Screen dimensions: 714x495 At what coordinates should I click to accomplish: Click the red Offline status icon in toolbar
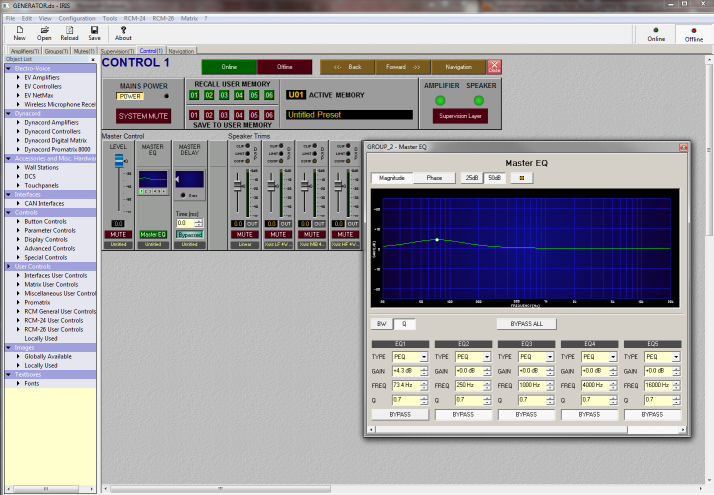click(694, 31)
